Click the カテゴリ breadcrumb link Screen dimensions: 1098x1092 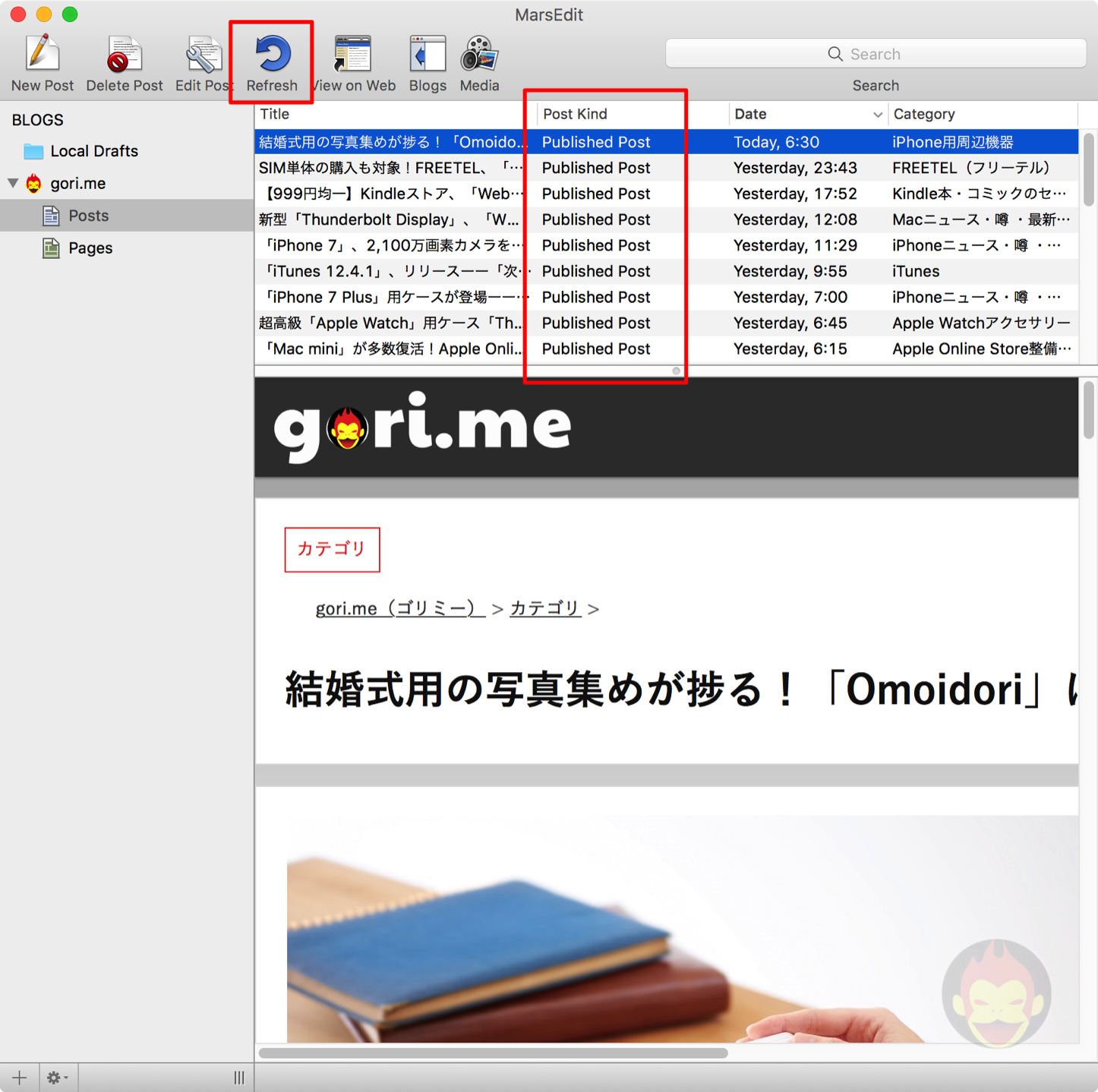click(x=544, y=608)
